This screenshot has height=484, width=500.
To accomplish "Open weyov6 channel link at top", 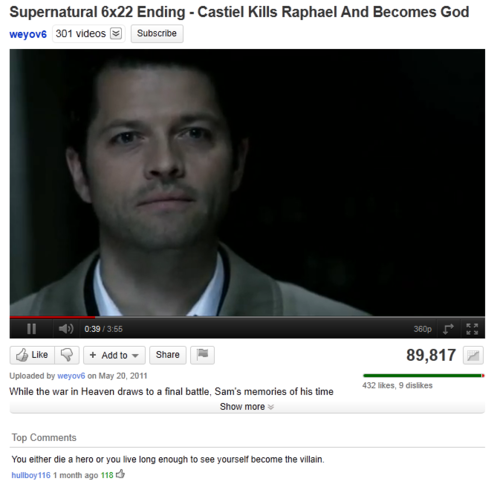I will 28,34.
